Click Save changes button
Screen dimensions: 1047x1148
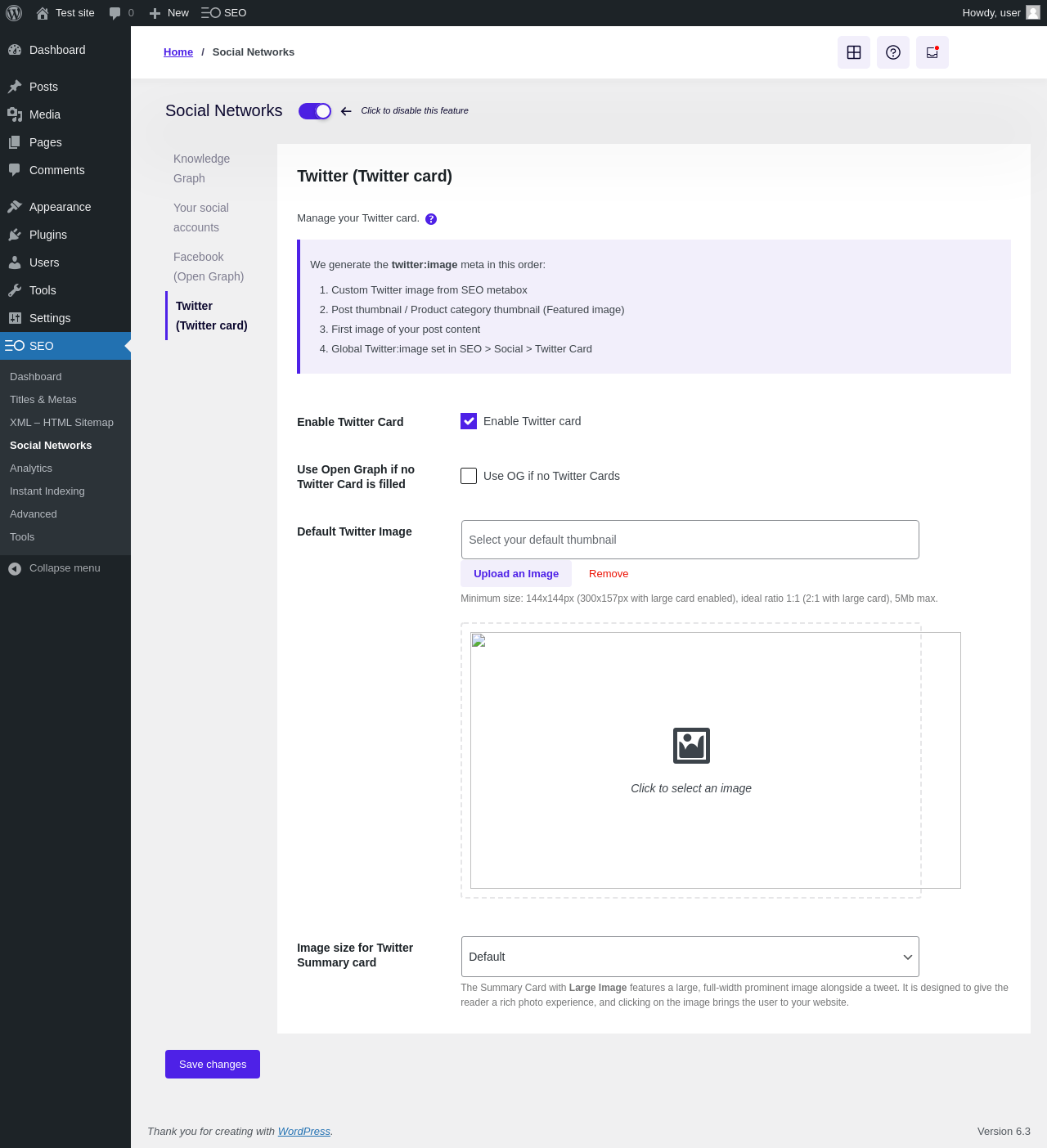pyautogui.click(x=213, y=1065)
